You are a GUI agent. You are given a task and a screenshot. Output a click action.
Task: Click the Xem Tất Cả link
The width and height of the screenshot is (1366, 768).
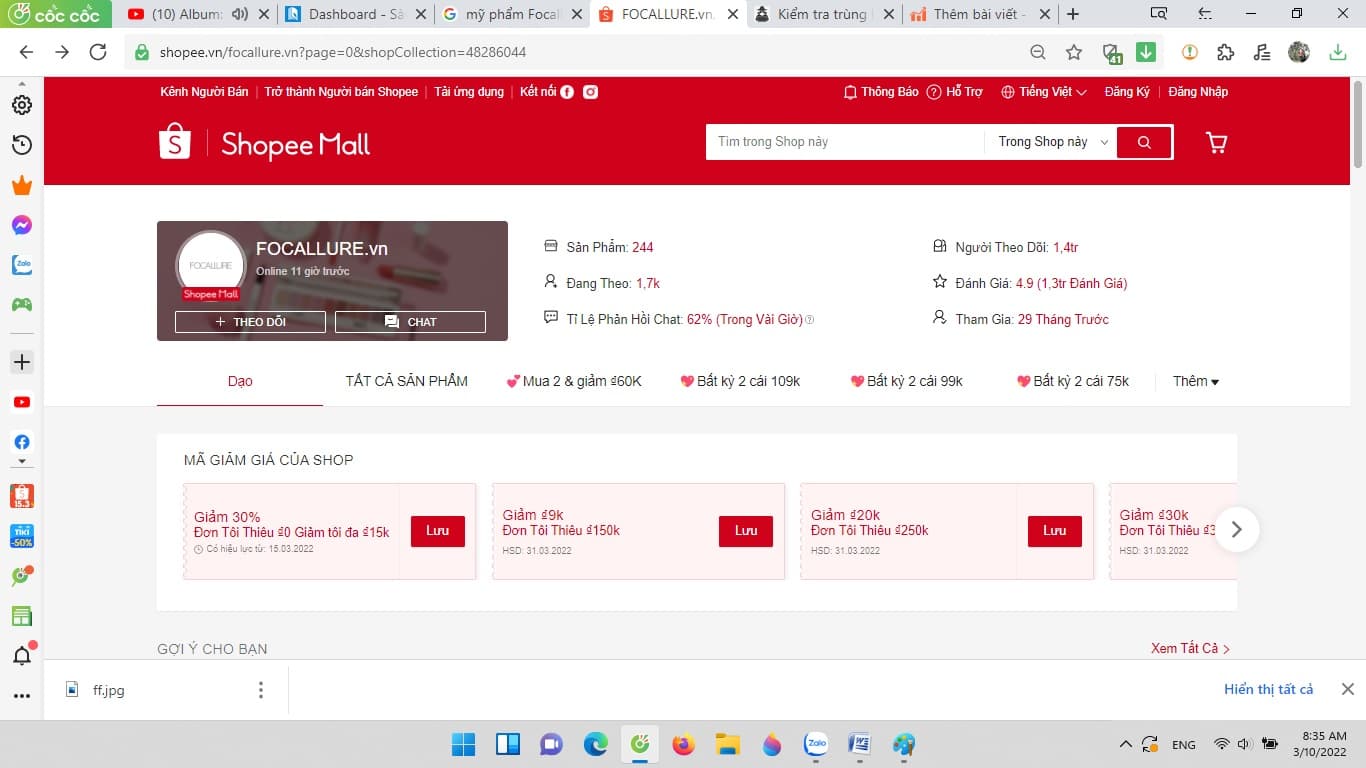click(1189, 648)
